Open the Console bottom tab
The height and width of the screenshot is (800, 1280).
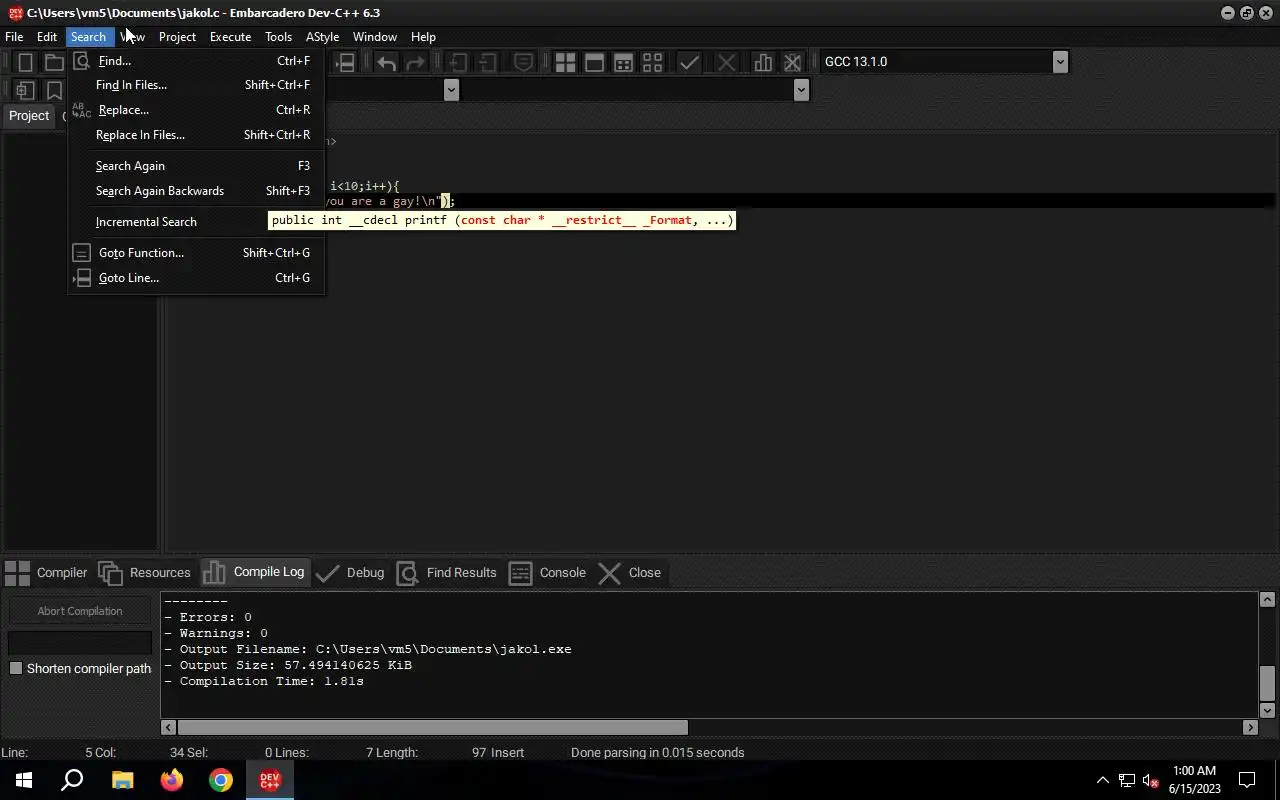click(x=548, y=573)
